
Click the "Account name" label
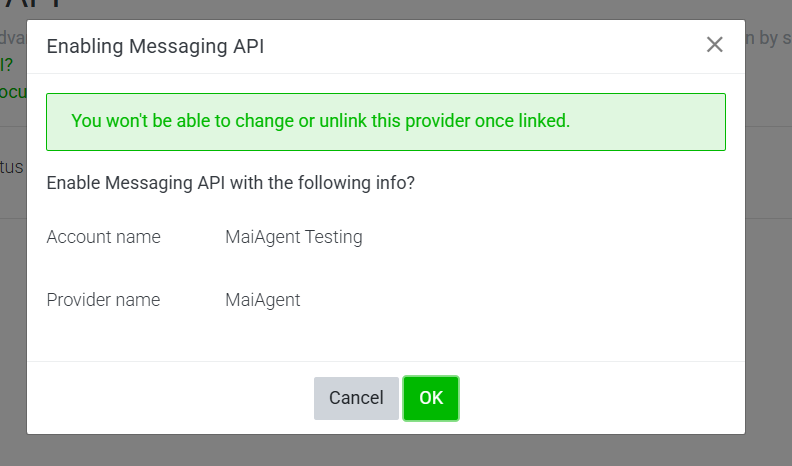[x=104, y=237]
